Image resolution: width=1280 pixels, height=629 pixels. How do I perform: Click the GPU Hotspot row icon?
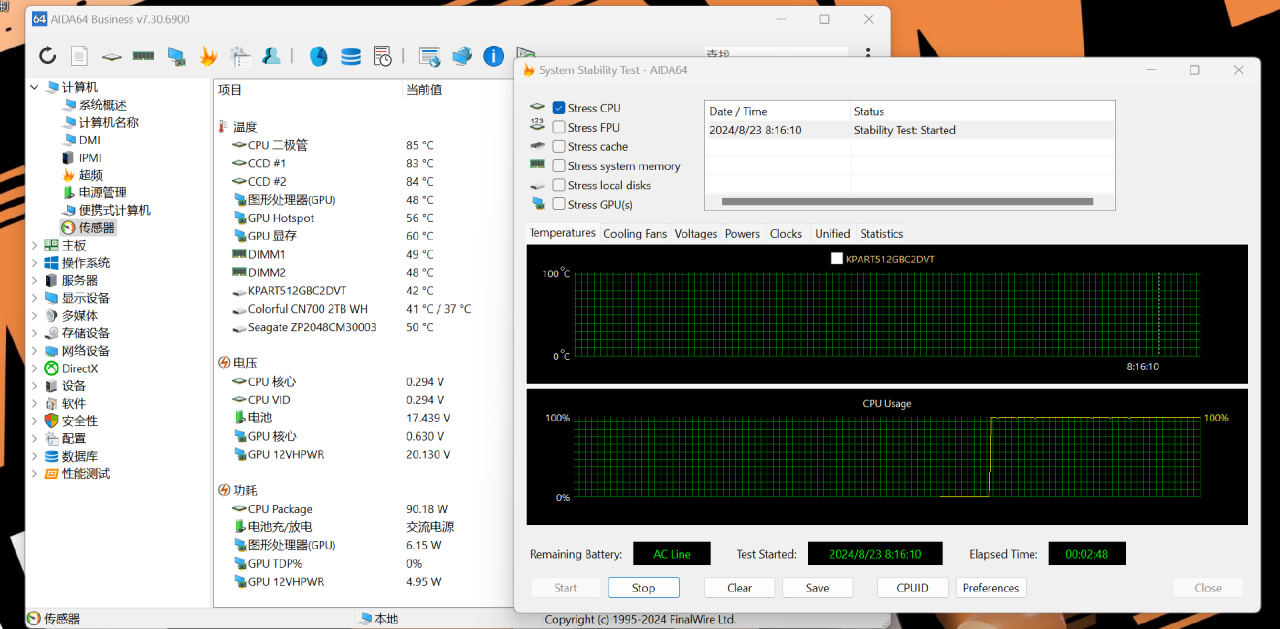click(239, 218)
